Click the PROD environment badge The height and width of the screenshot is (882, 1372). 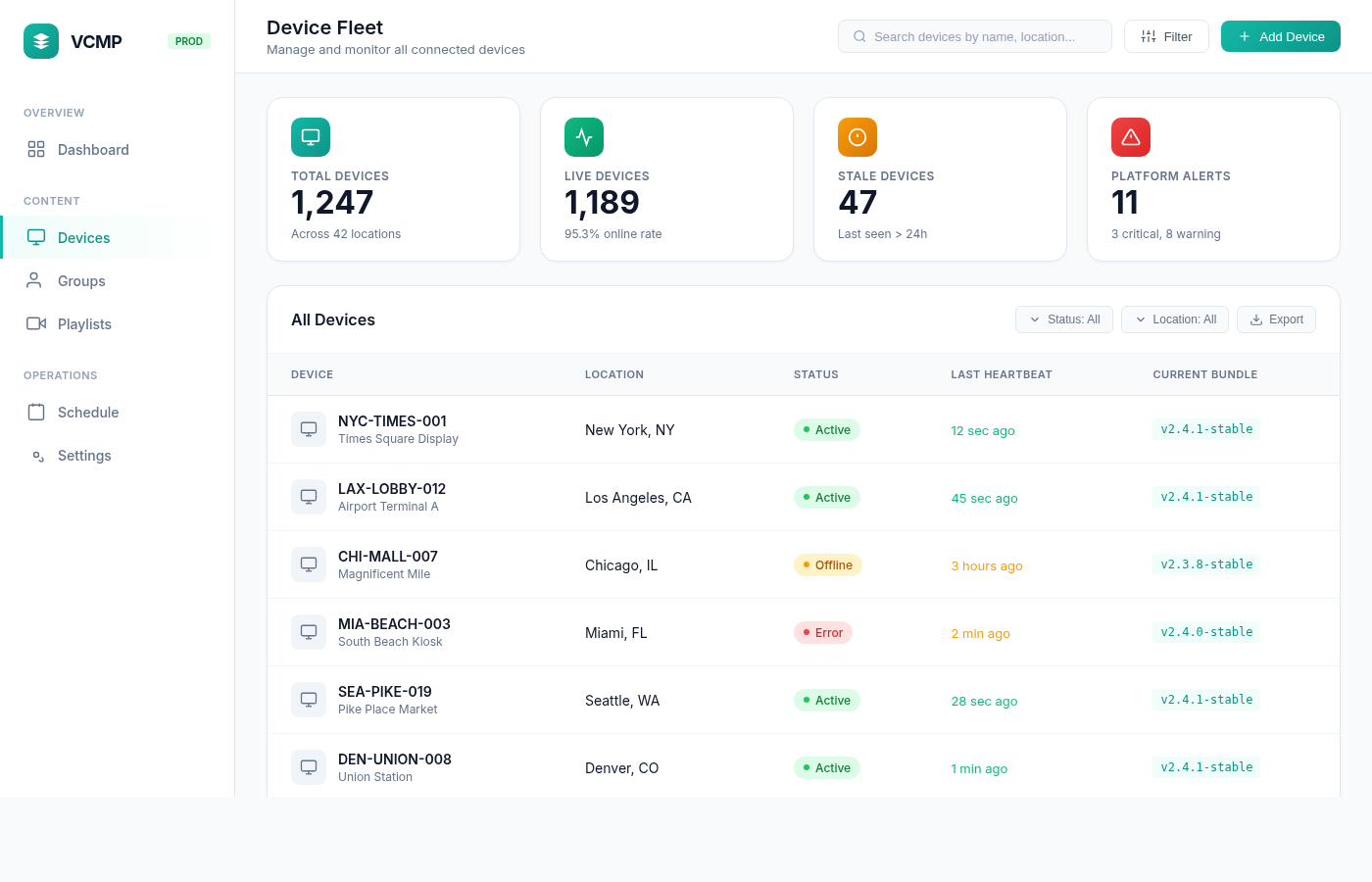(x=188, y=41)
